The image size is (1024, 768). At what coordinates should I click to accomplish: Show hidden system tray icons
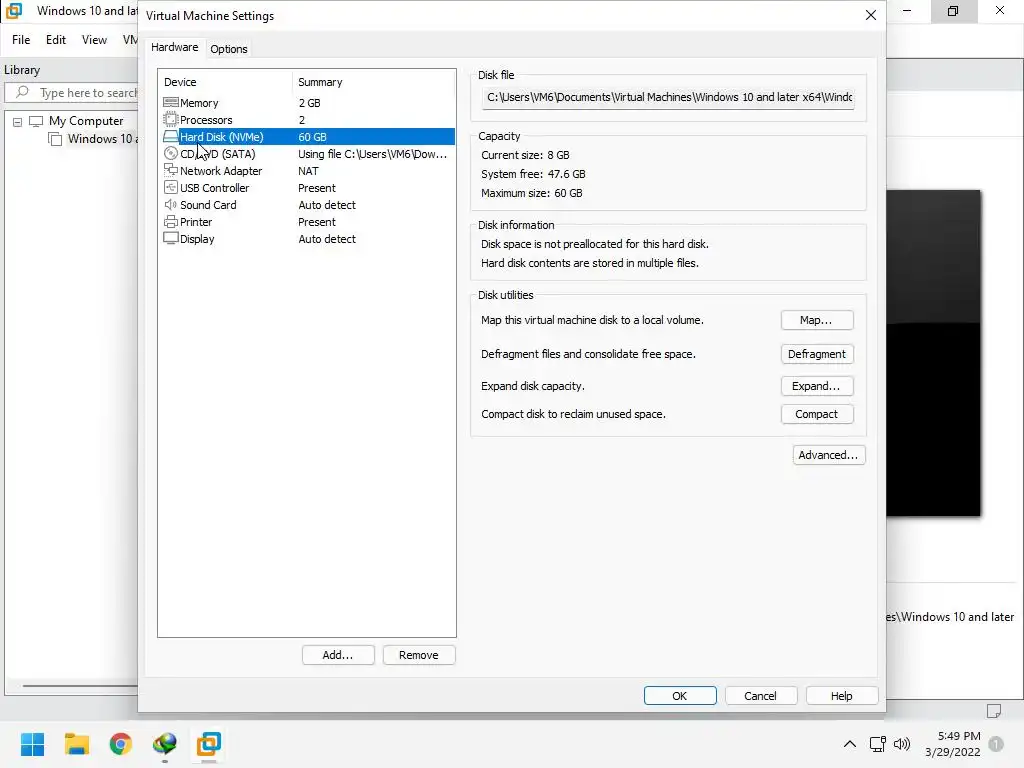click(x=850, y=744)
